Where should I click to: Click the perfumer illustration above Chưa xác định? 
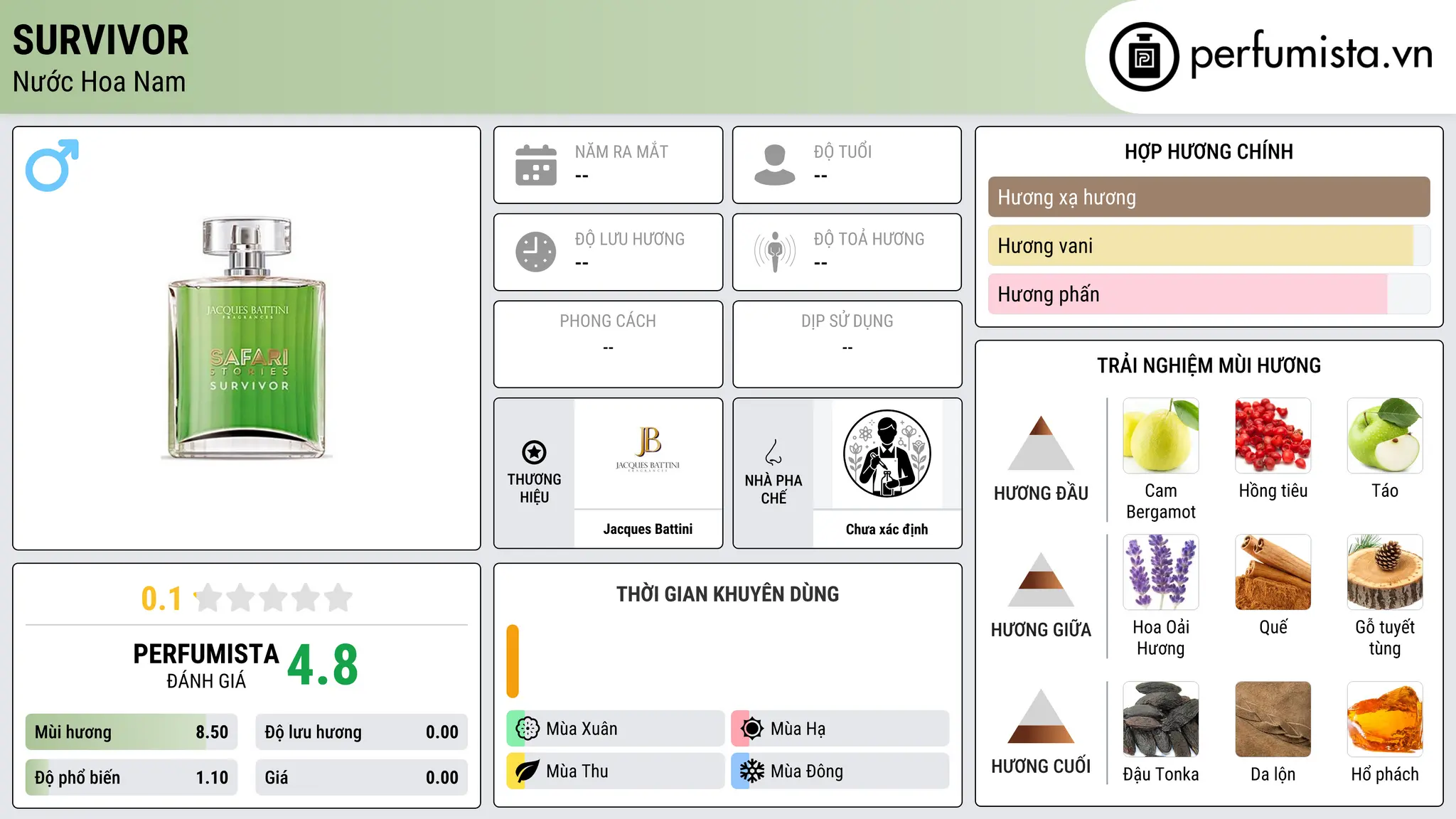coord(887,454)
